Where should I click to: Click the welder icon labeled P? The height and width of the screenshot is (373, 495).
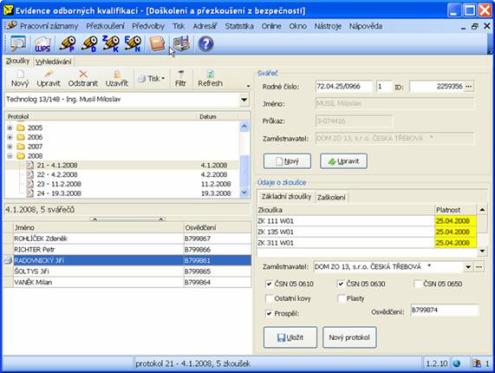point(67,44)
